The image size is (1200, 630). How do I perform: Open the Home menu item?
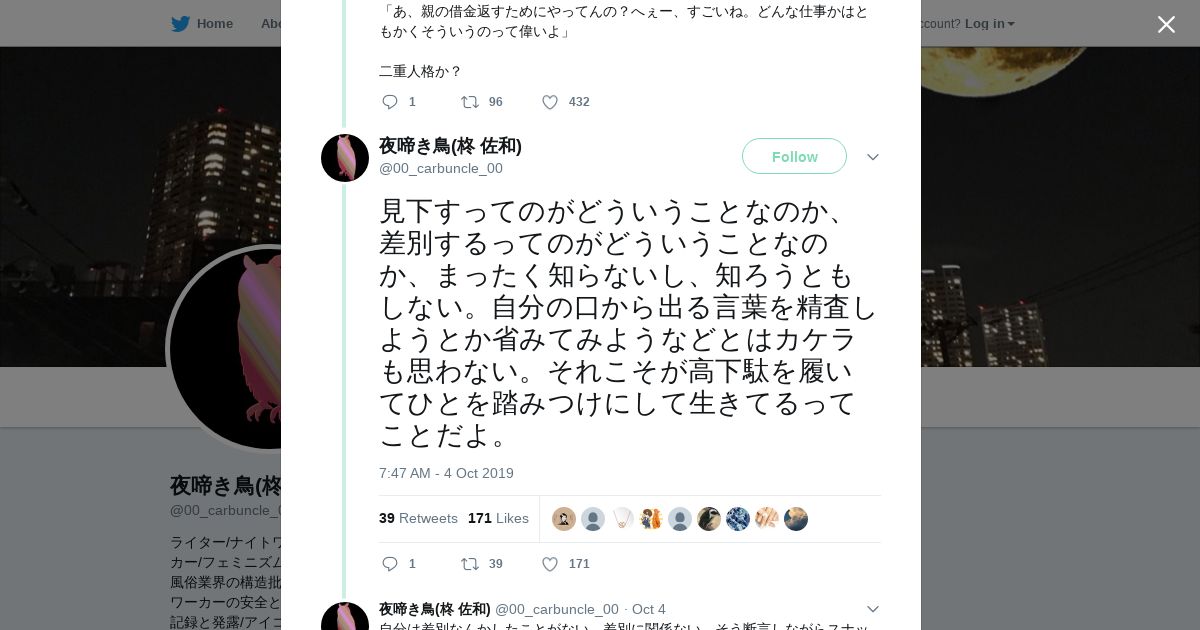(214, 23)
